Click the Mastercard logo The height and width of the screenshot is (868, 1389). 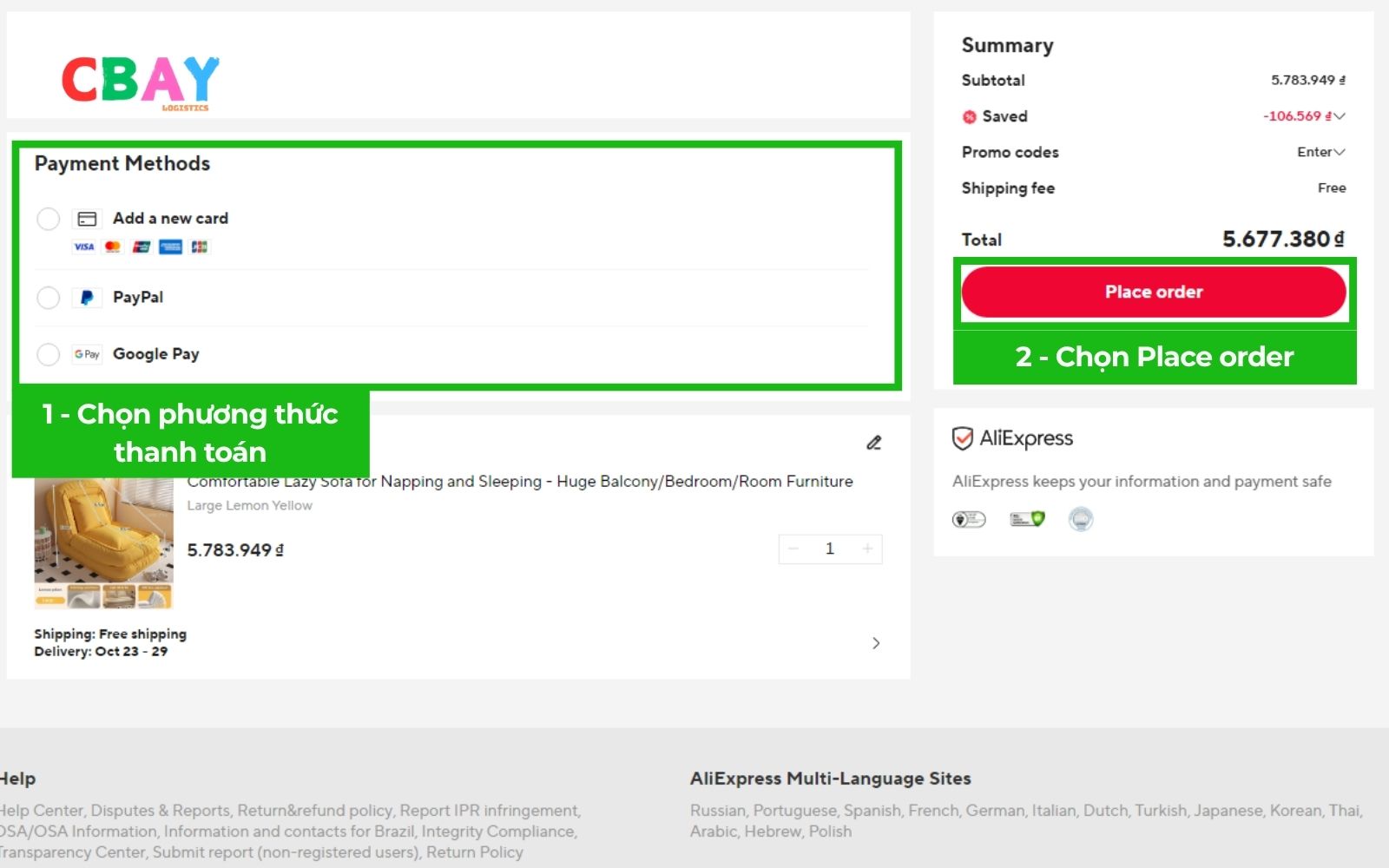pos(112,247)
